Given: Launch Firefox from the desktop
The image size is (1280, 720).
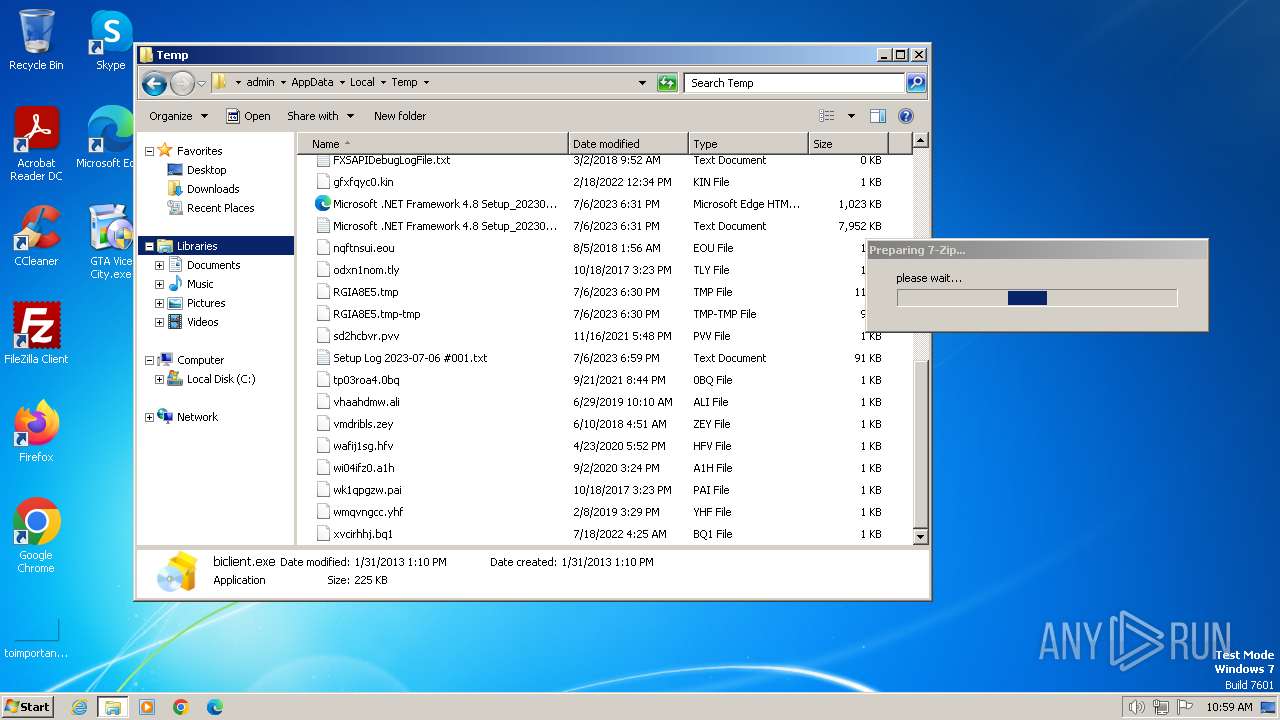Looking at the screenshot, I should tap(36, 432).
